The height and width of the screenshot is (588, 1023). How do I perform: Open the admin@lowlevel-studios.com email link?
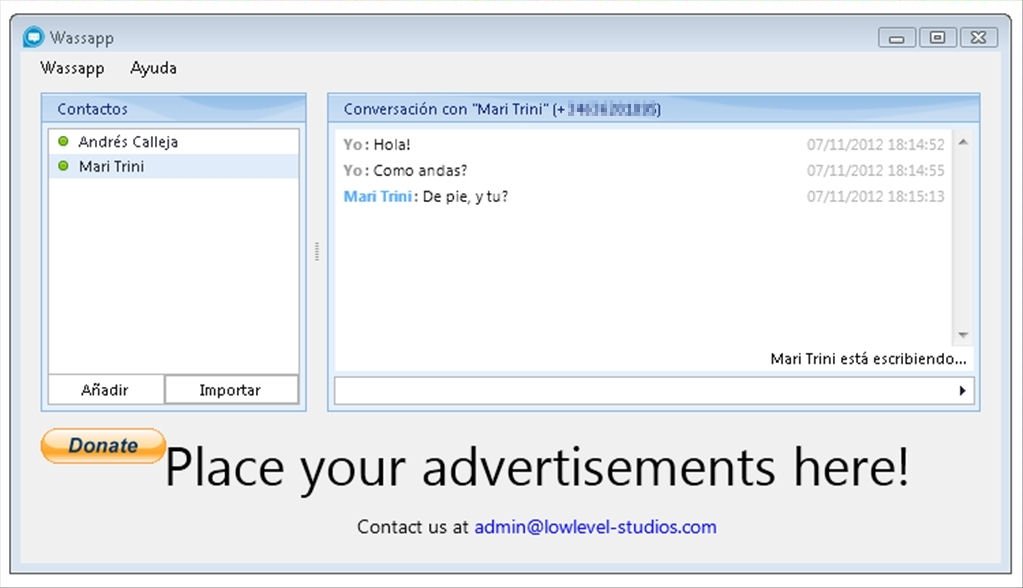coord(595,527)
